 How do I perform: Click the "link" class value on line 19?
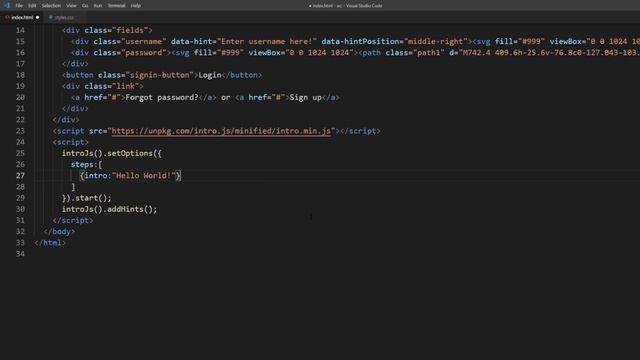[125, 86]
